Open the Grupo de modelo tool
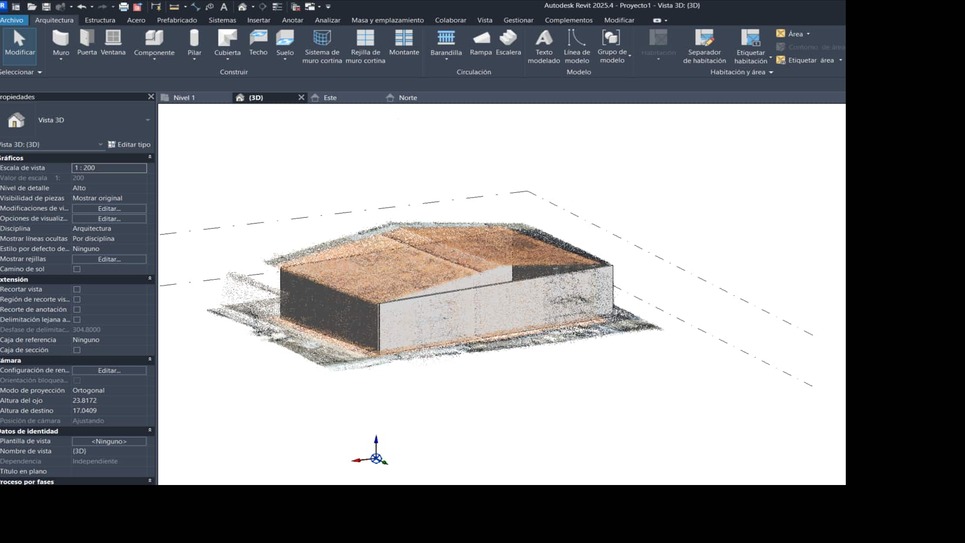The height and width of the screenshot is (543, 965). tap(612, 47)
